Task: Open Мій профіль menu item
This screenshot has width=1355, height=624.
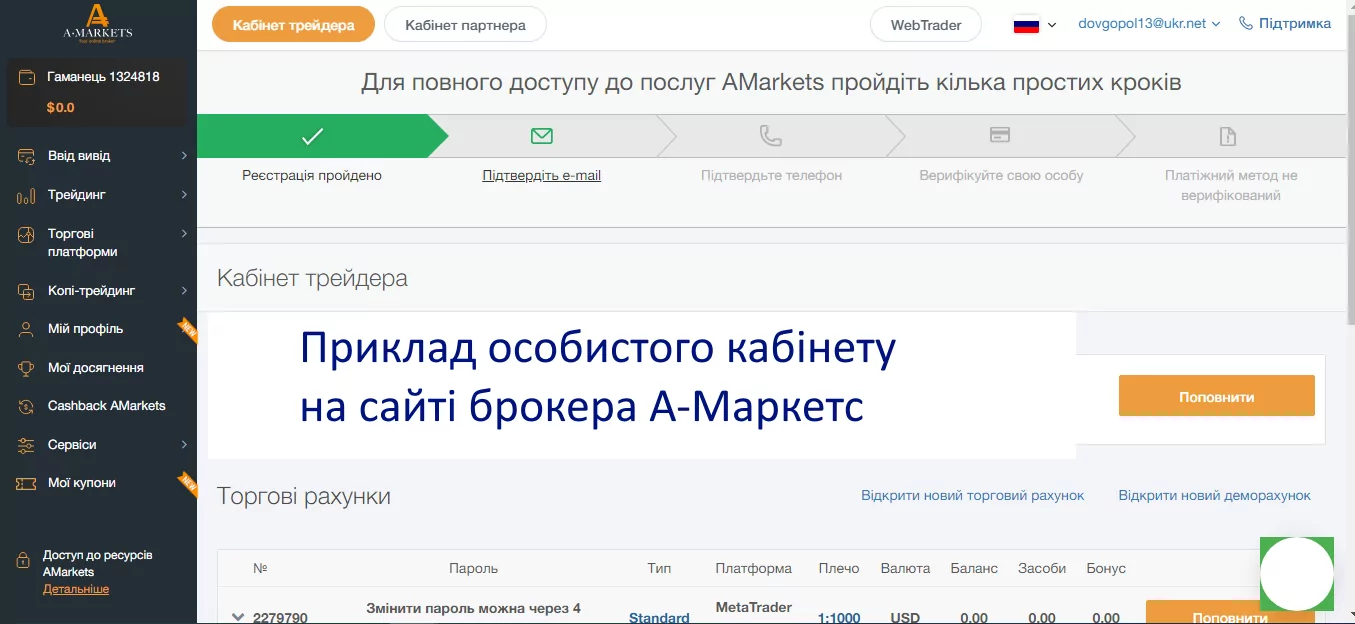Action: 86,329
